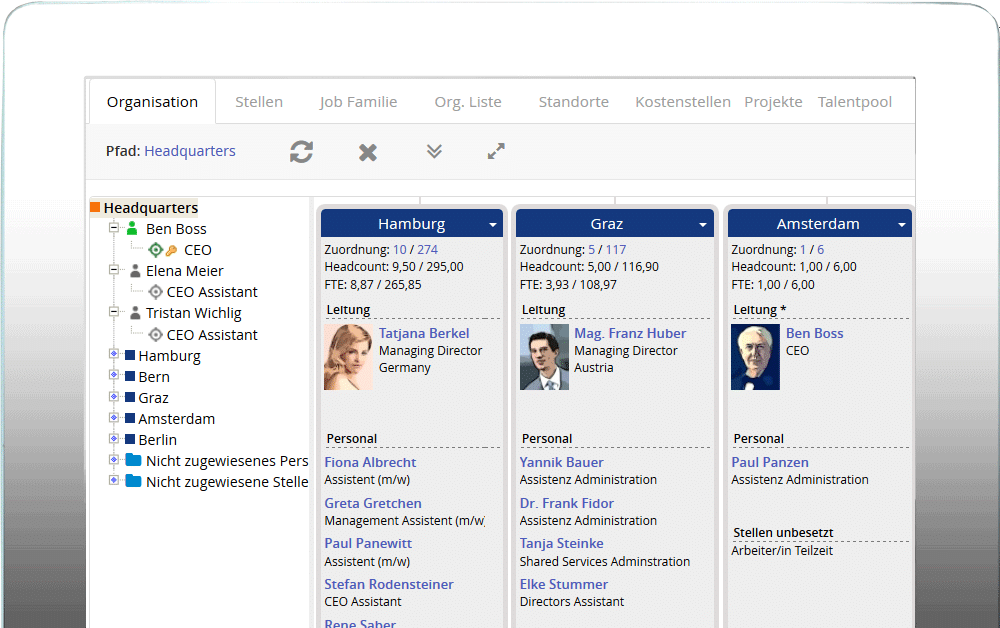The width and height of the screenshot is (1000, 628).
Task: Expand the Bern tree node
Action: coord(114,375)
